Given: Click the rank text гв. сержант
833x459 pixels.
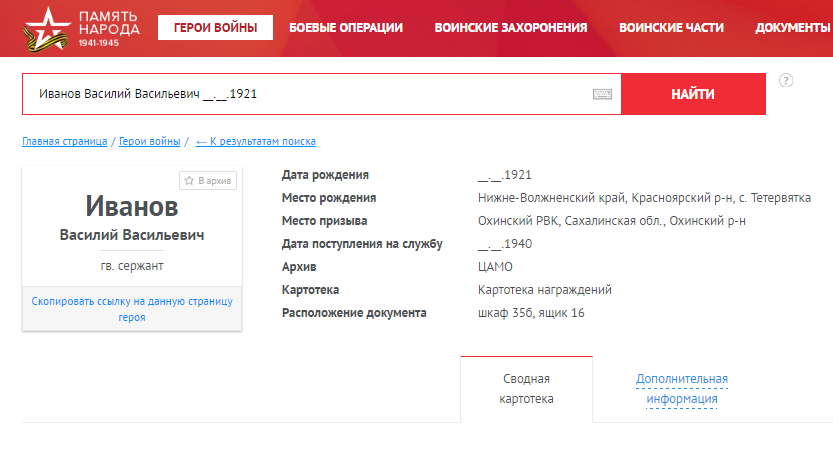Looking at the screenshot, I should click(132, 266).
